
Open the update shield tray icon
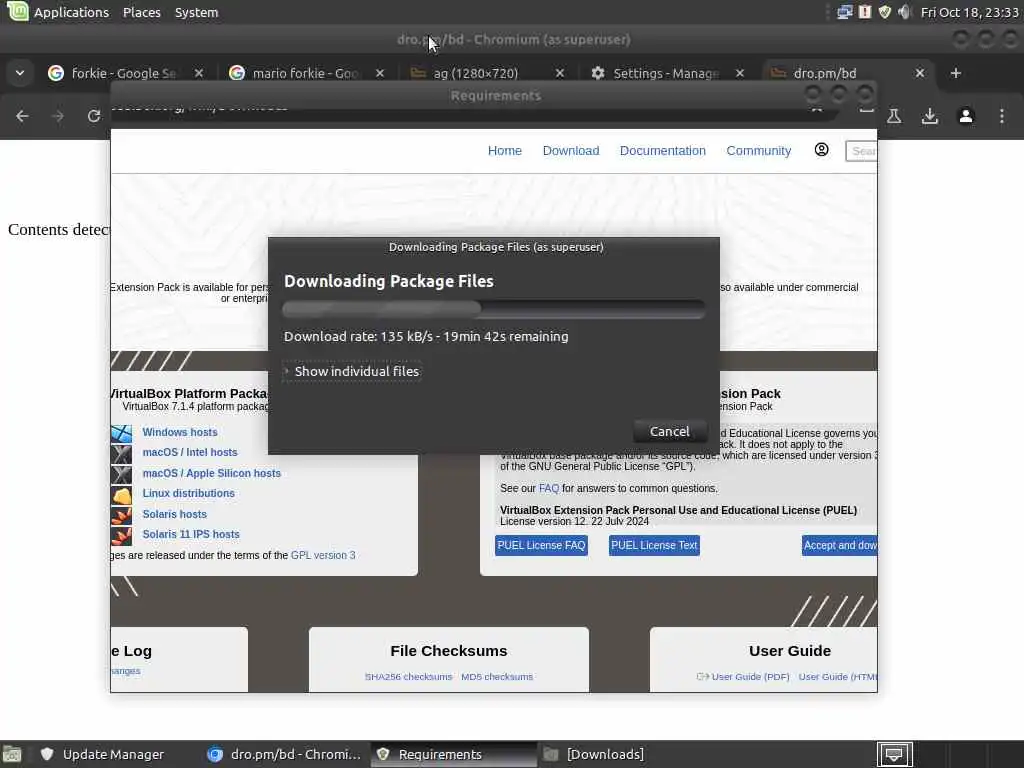885,12
